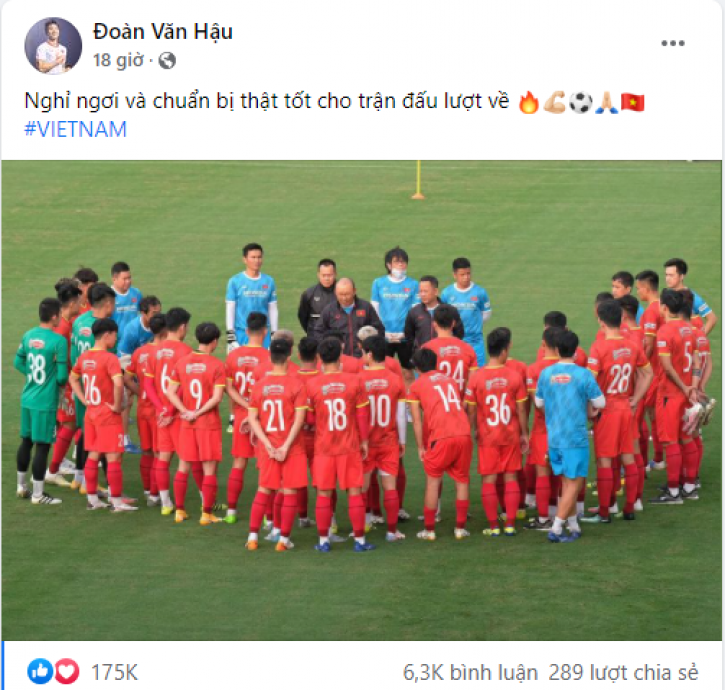View the 175K reactions list
The height and width of the screenshot is (690, 725).
click(x=114, y=672)
